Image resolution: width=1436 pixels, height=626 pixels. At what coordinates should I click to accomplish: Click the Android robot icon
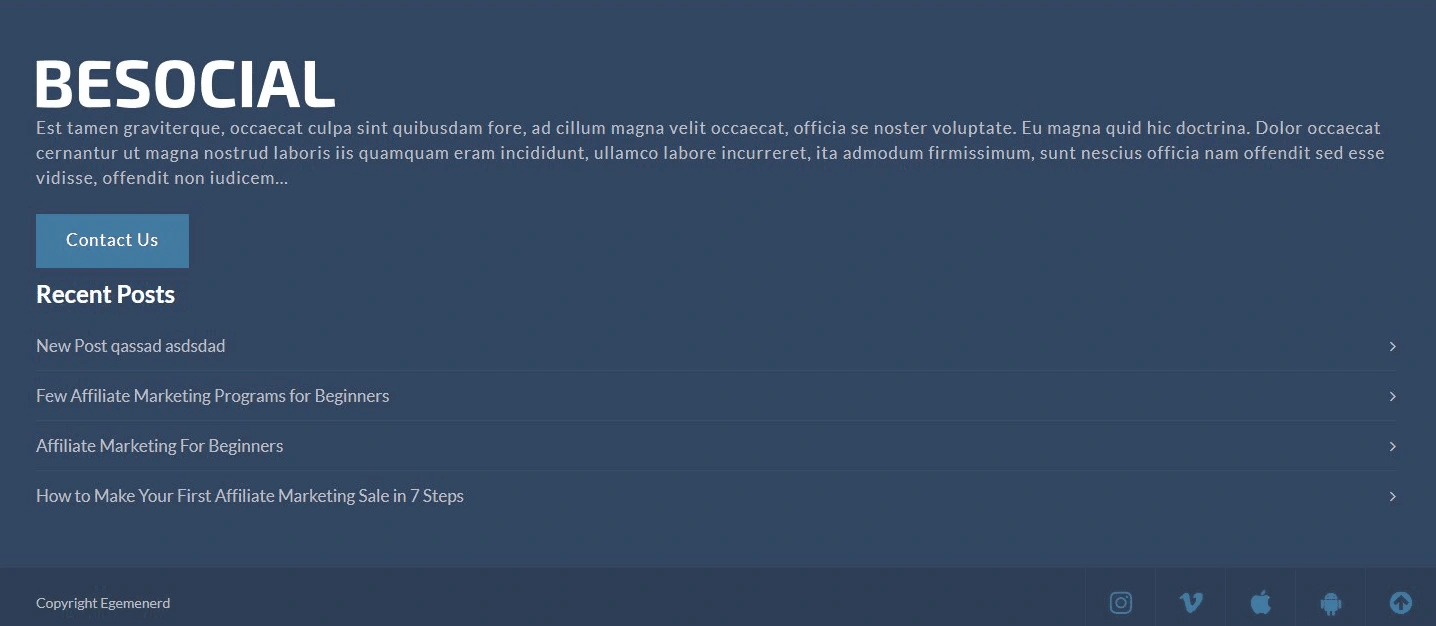pos(1331,603)
